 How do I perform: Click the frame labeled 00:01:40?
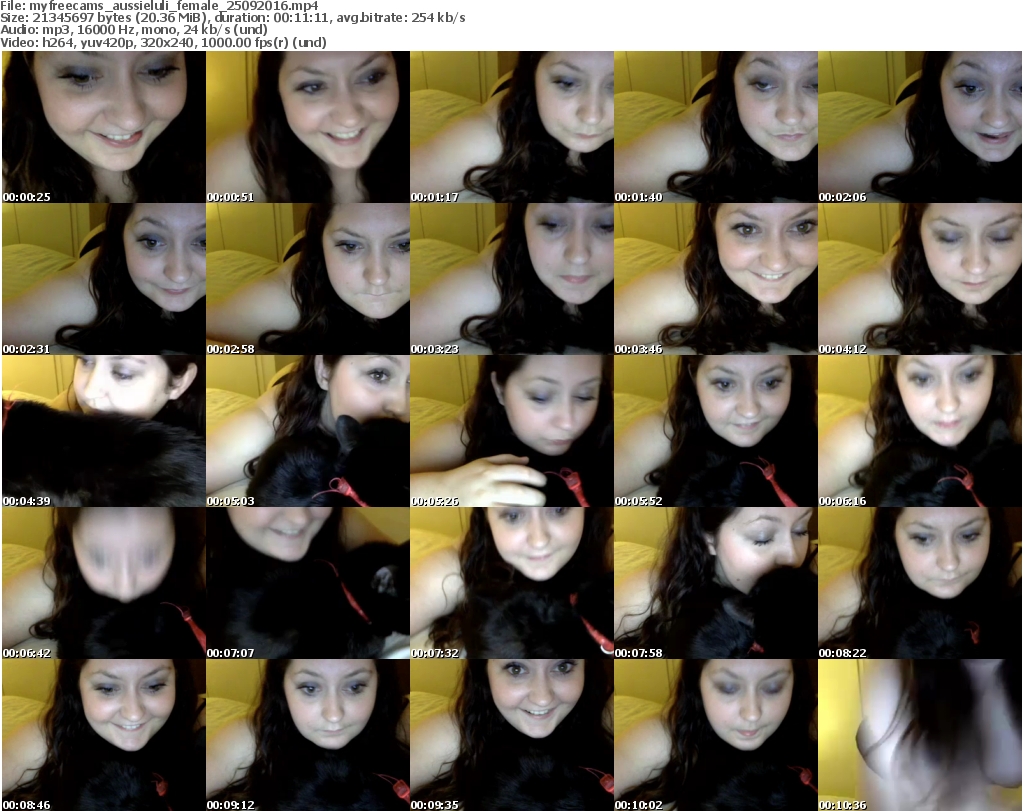point(715,127)
